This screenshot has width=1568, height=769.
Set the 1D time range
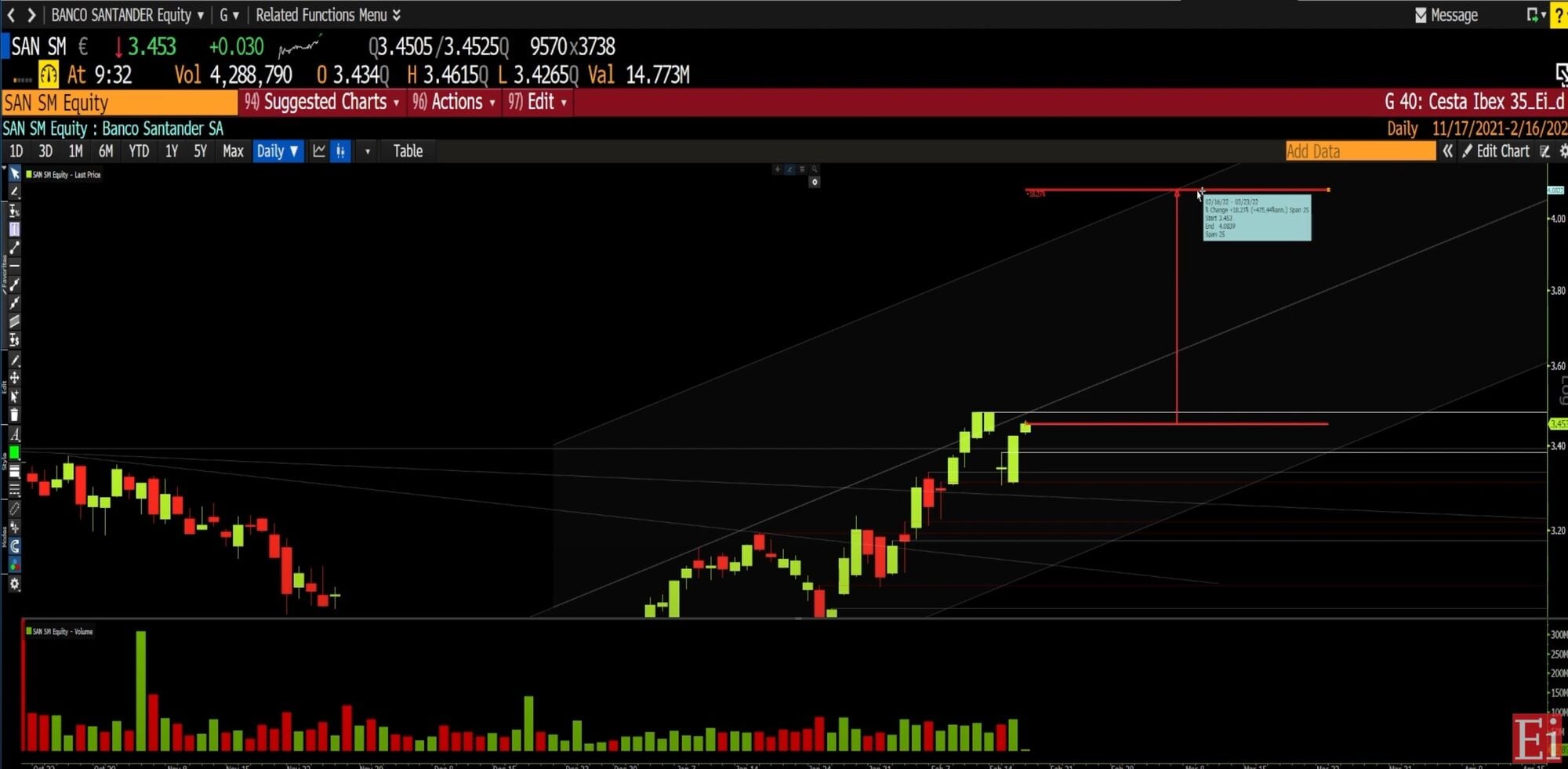coord(16,151)
